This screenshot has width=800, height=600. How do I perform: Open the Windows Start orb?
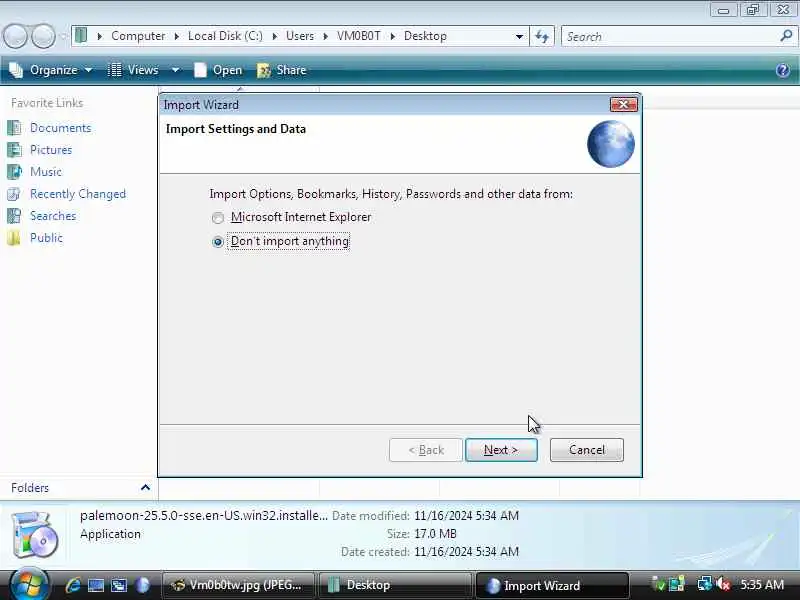29,585
